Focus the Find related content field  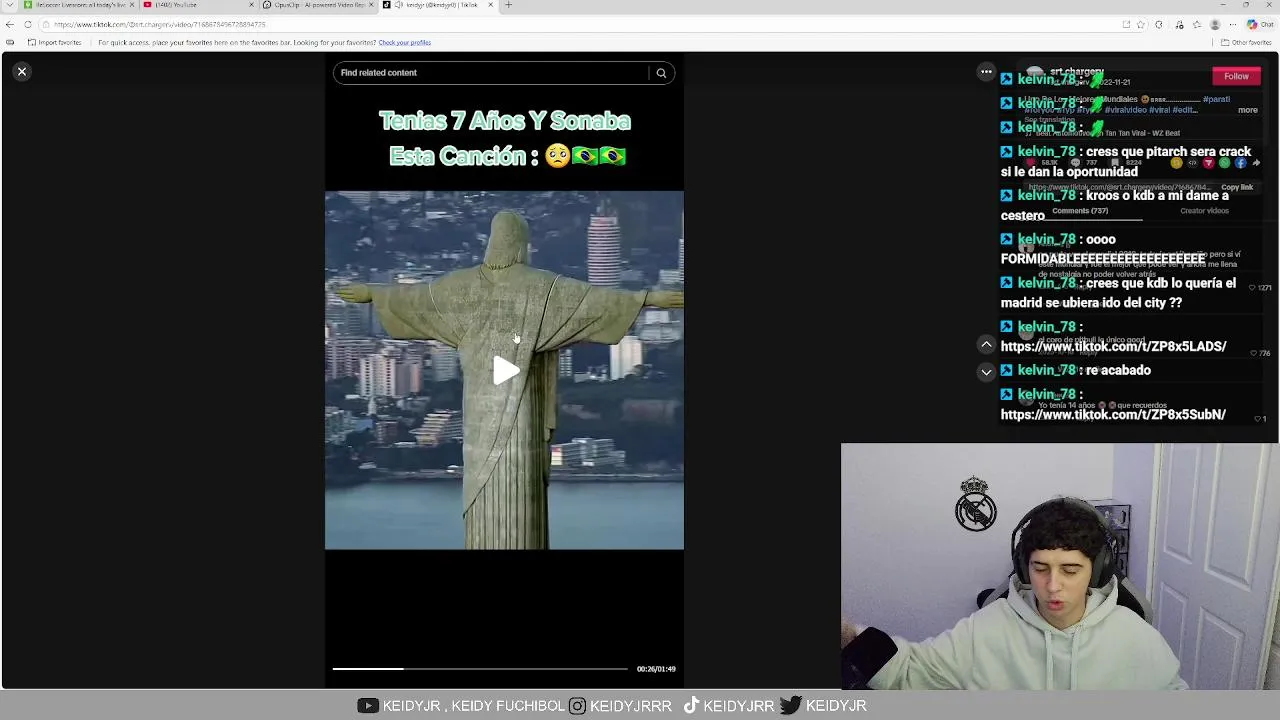pos(490,73)
